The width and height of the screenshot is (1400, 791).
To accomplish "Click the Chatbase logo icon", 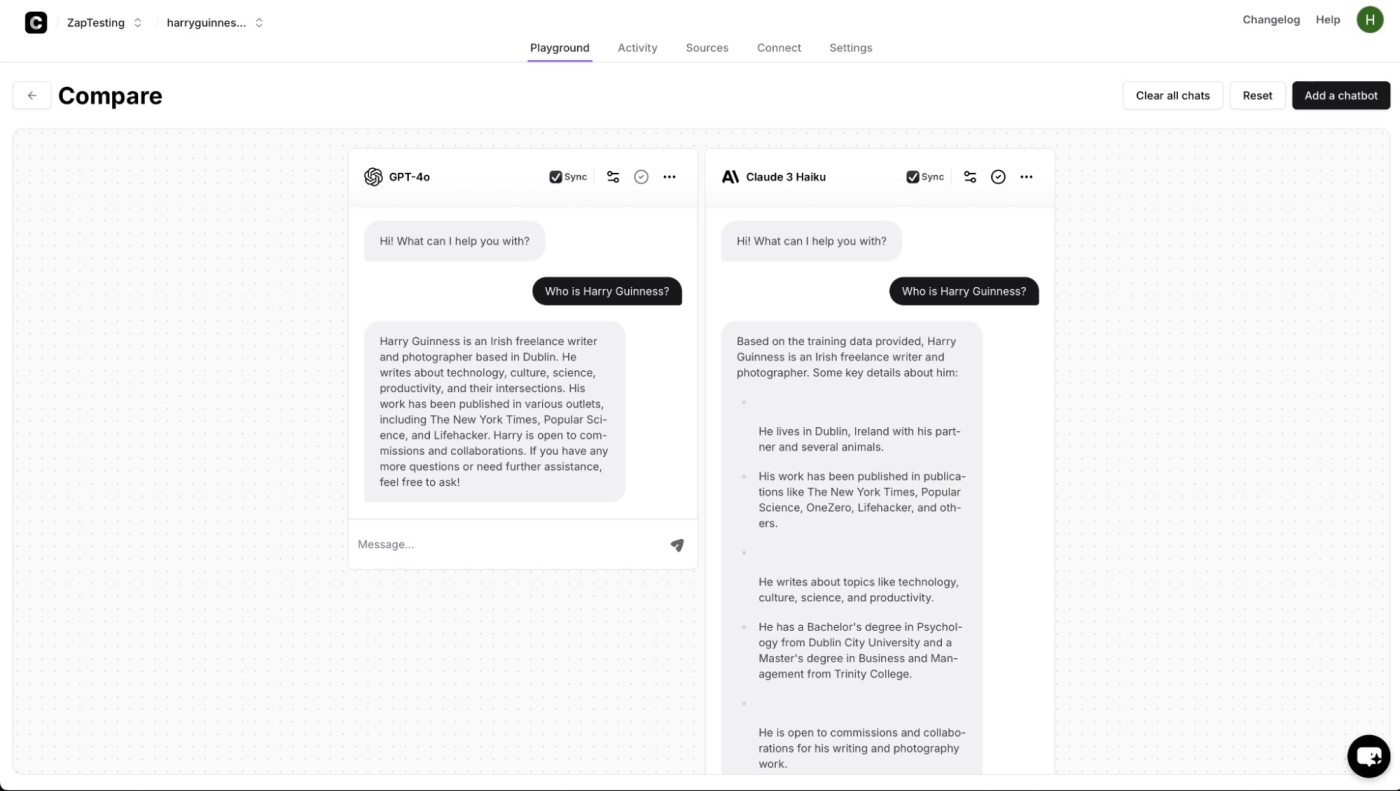I will coord(36,22).
